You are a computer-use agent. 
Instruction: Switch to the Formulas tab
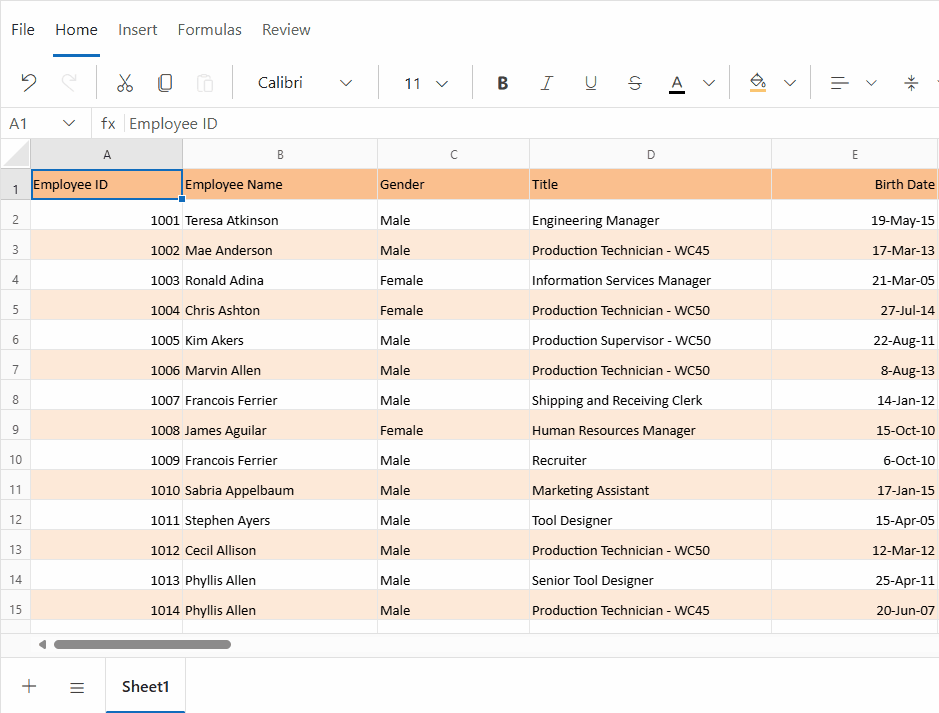click(210, 30)
